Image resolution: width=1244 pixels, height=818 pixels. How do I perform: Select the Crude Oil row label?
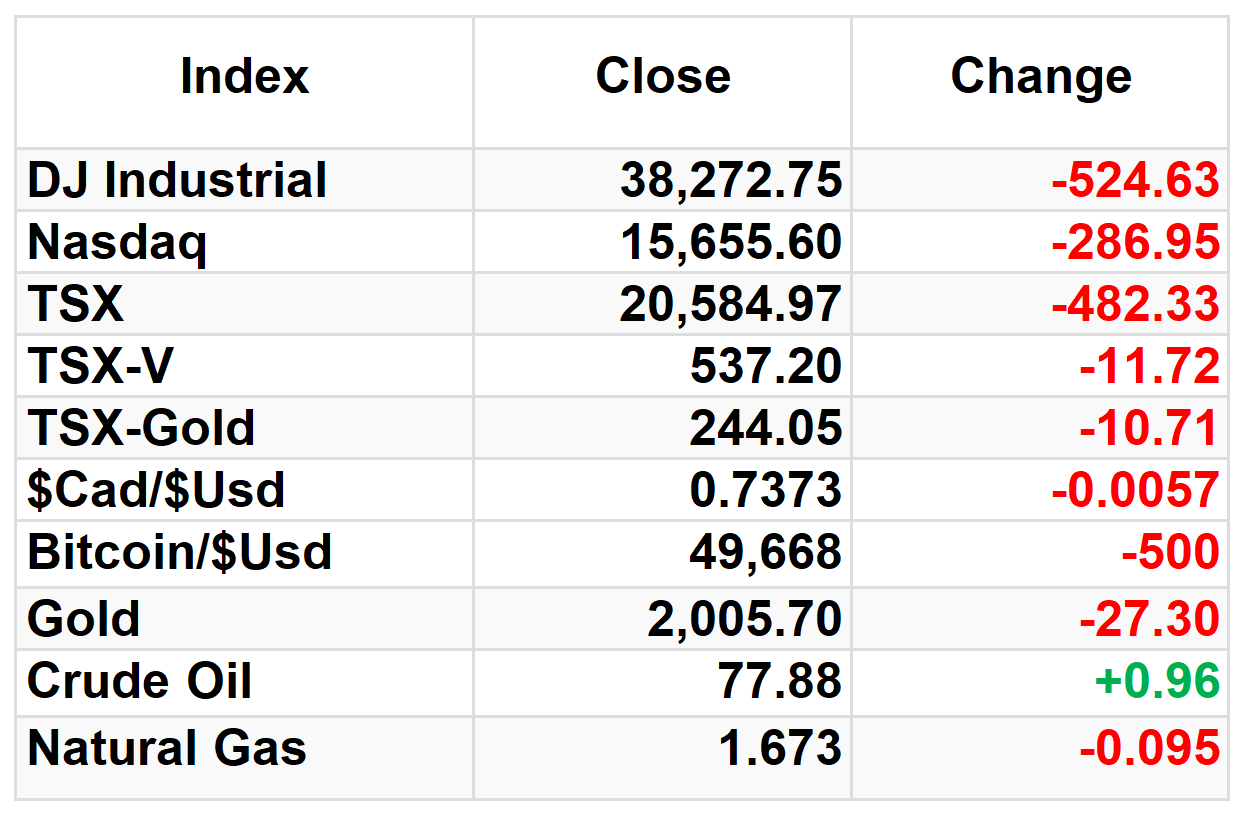(x=140, y=681)
